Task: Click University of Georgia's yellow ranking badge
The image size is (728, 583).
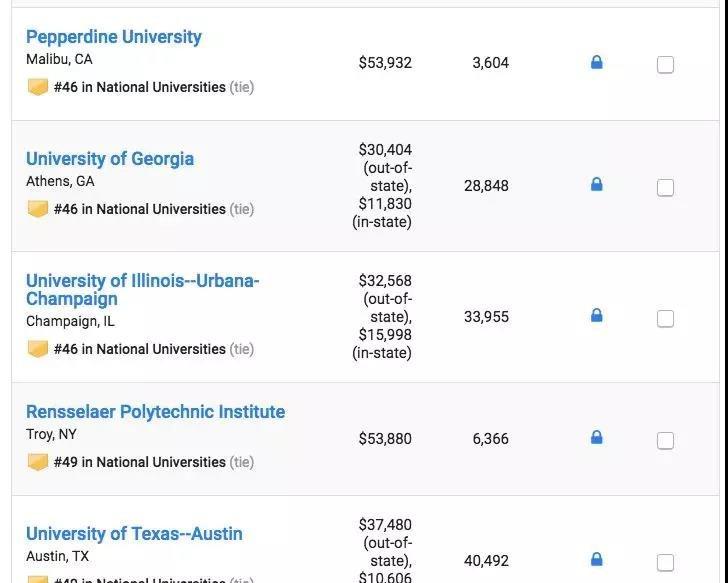Action: pyautogui.click(x=38, y=209)
